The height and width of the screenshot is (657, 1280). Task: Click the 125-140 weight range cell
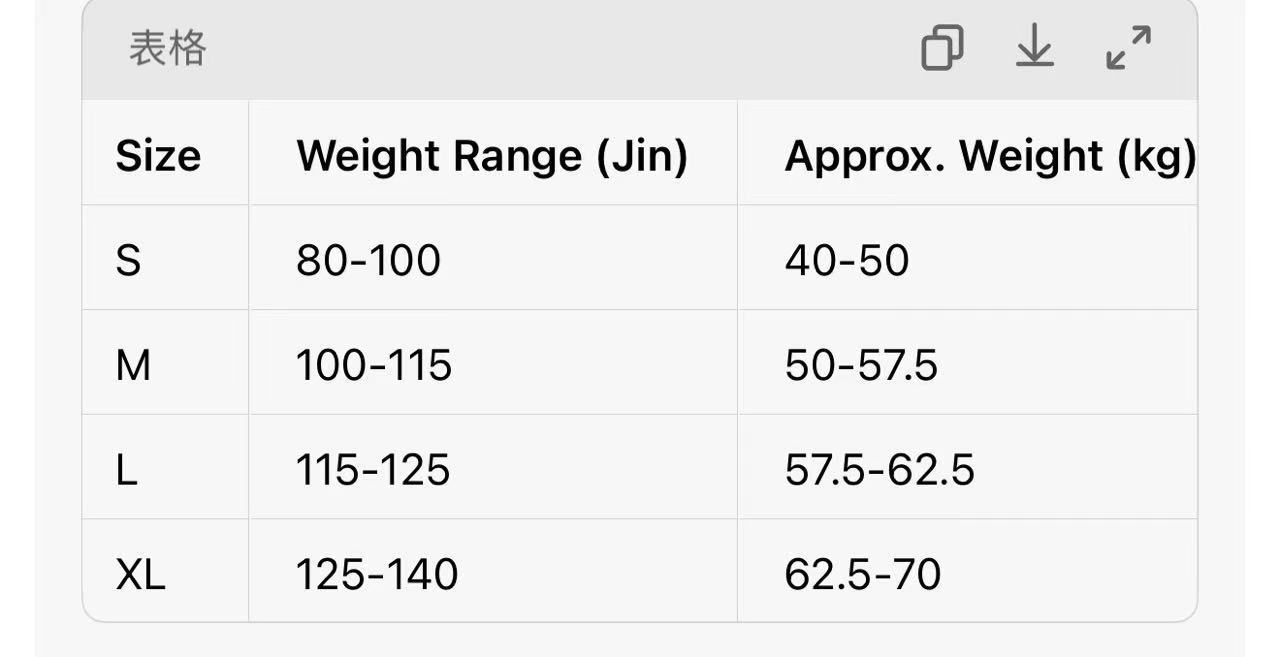[x=377, y=574]
